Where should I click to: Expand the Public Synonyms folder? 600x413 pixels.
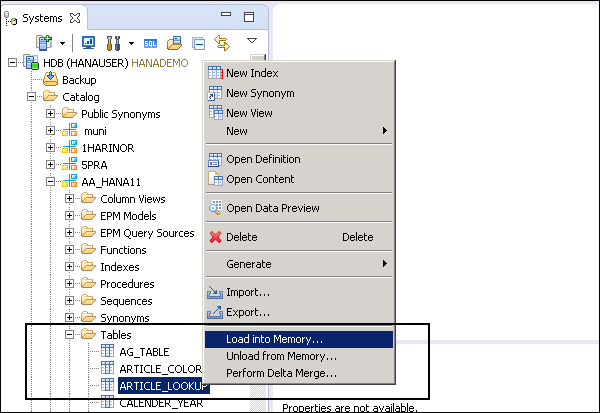50,113
